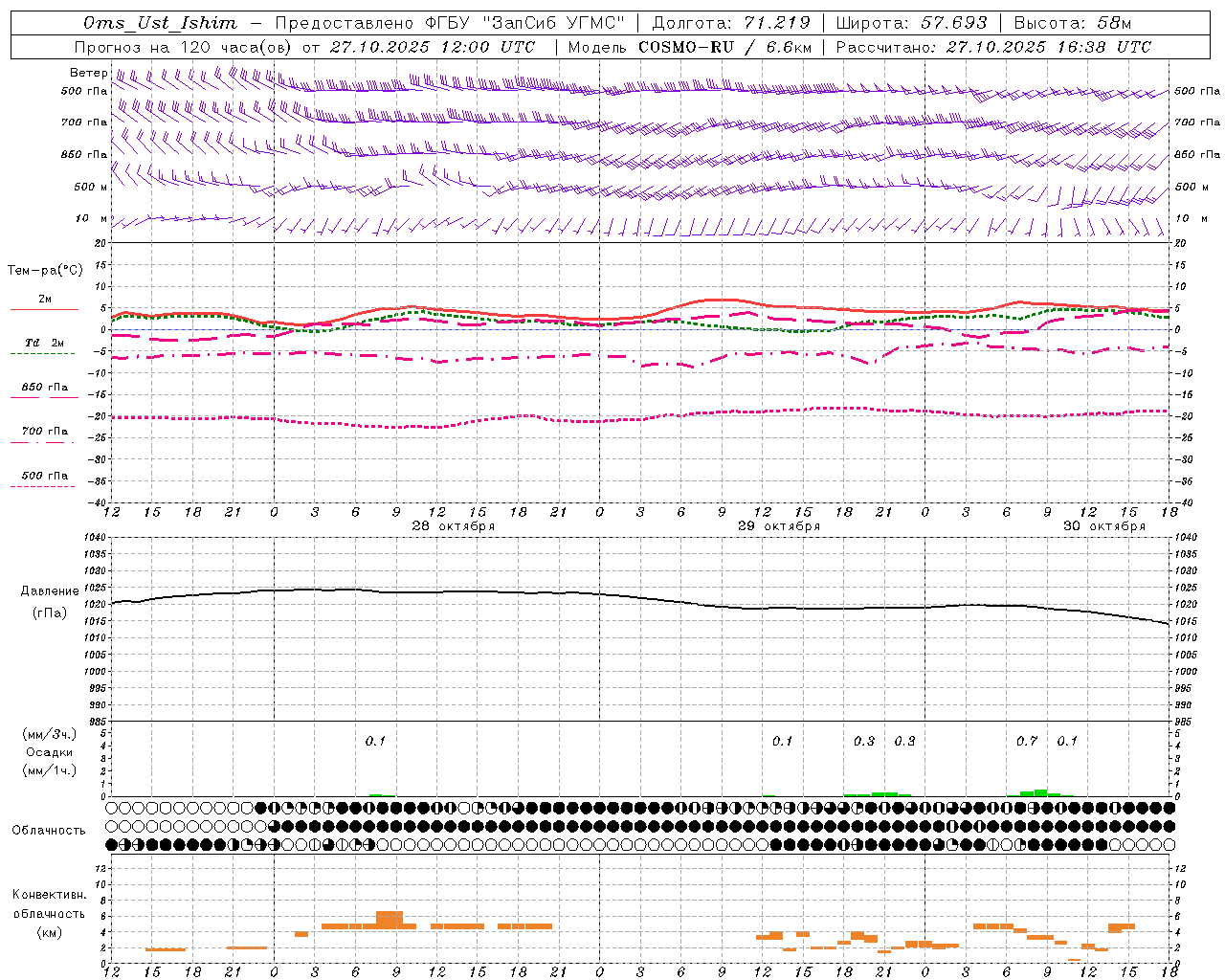The height and width of the screenshot is (980, 1225).
Task: Click the 850 гПа temperature legend entry
Action: (44, 388)
